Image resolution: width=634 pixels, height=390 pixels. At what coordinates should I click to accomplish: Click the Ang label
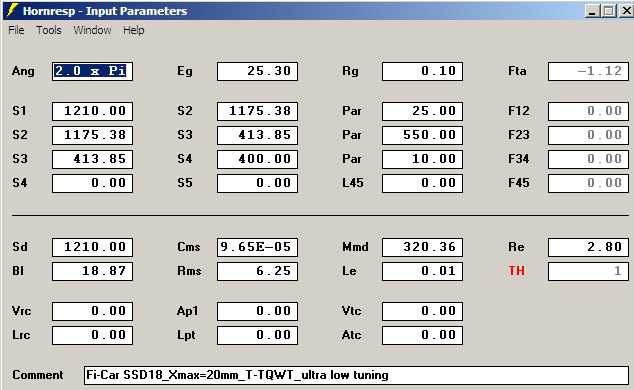[23, 71]
